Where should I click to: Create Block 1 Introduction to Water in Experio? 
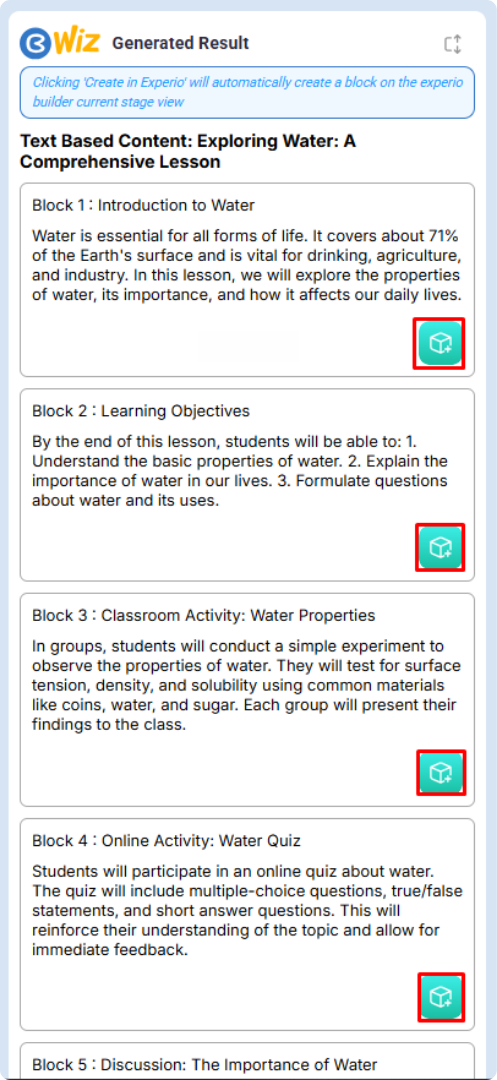tap(439, 343)
